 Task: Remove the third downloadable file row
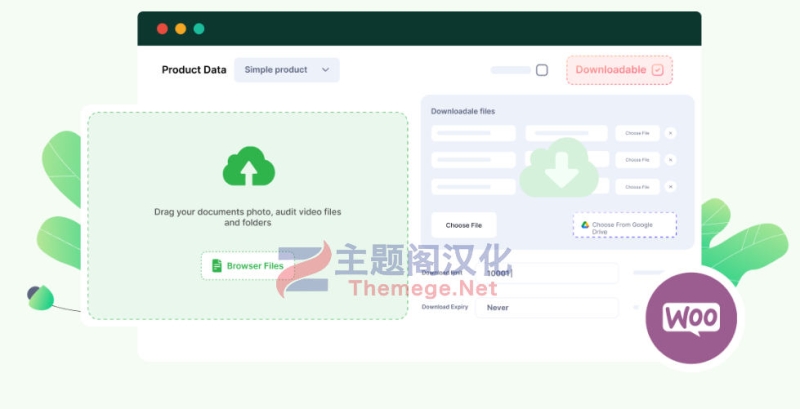(670, 187)
